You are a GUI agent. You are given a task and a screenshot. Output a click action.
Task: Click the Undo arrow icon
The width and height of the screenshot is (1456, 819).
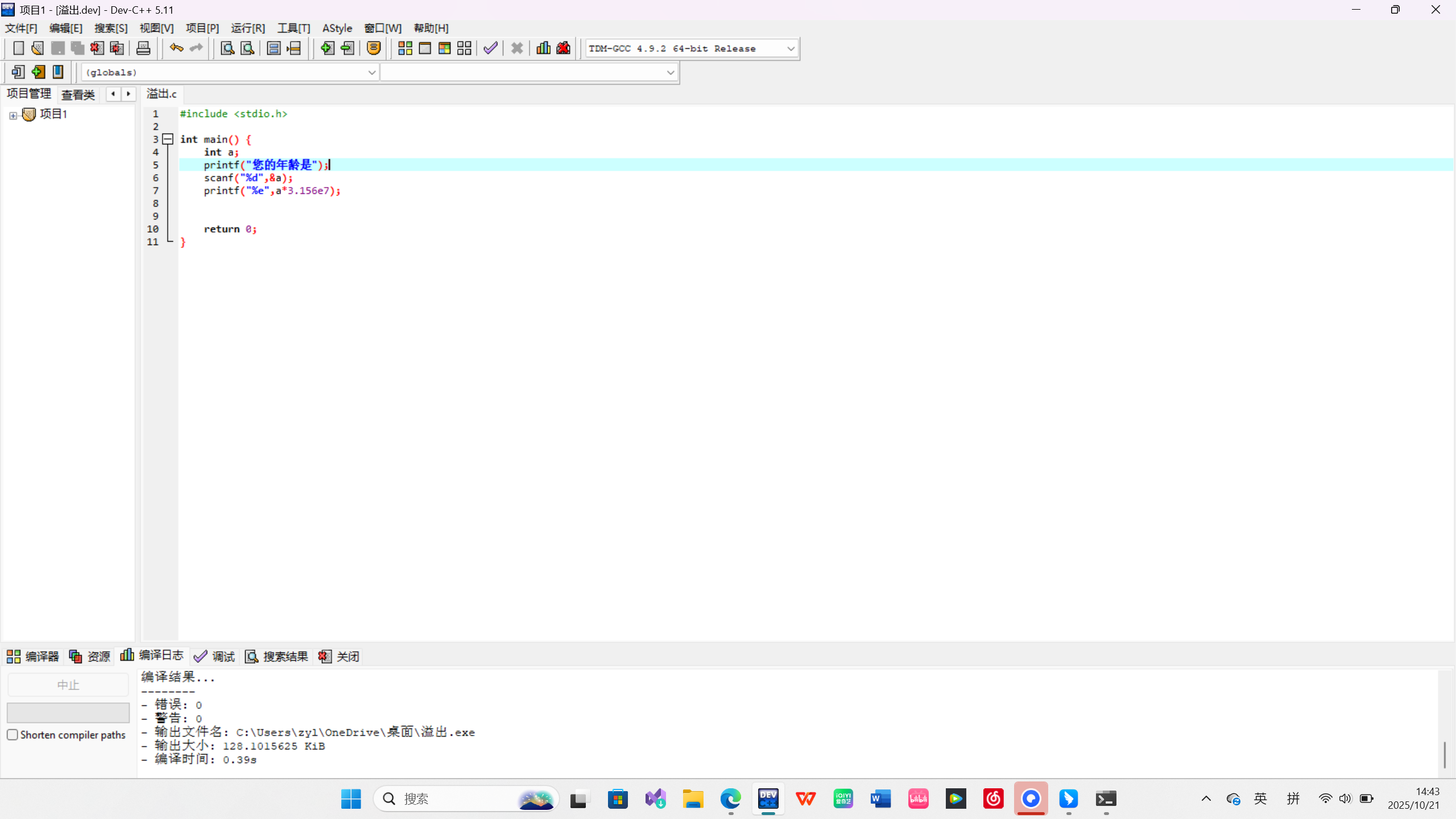tap(176, 48)
